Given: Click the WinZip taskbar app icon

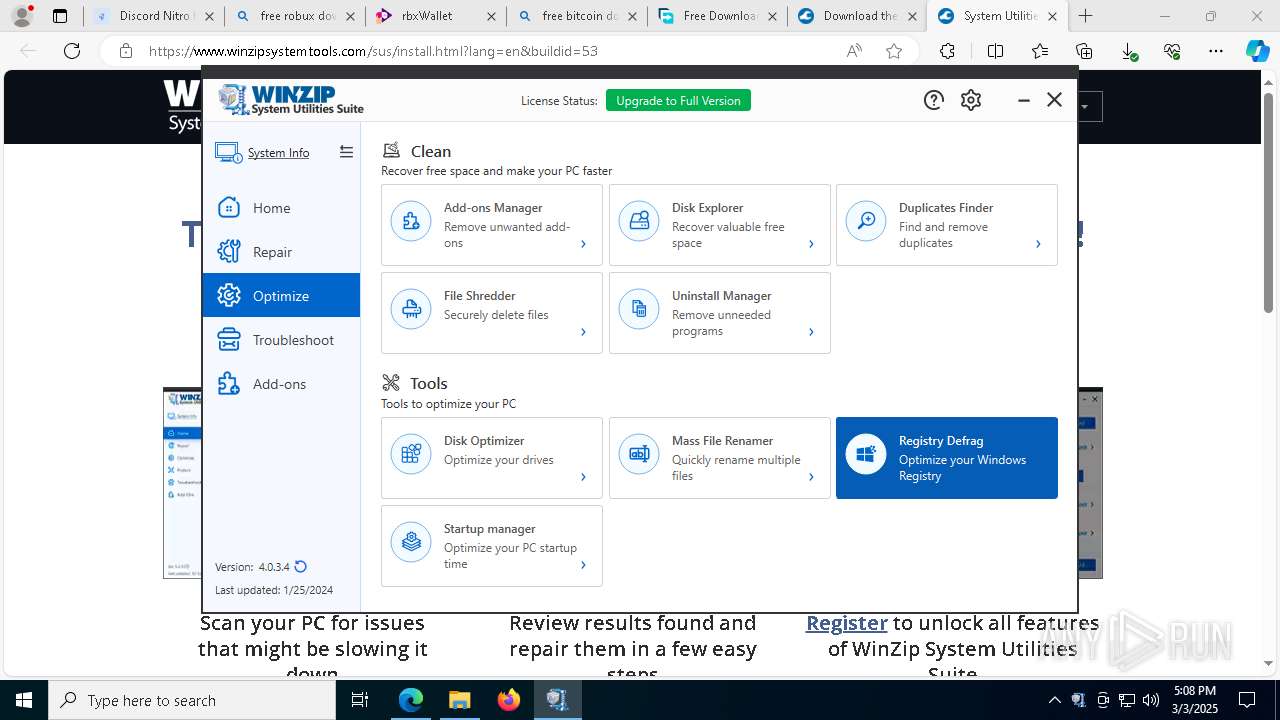Looking at the screenshot, I should 557,700.
